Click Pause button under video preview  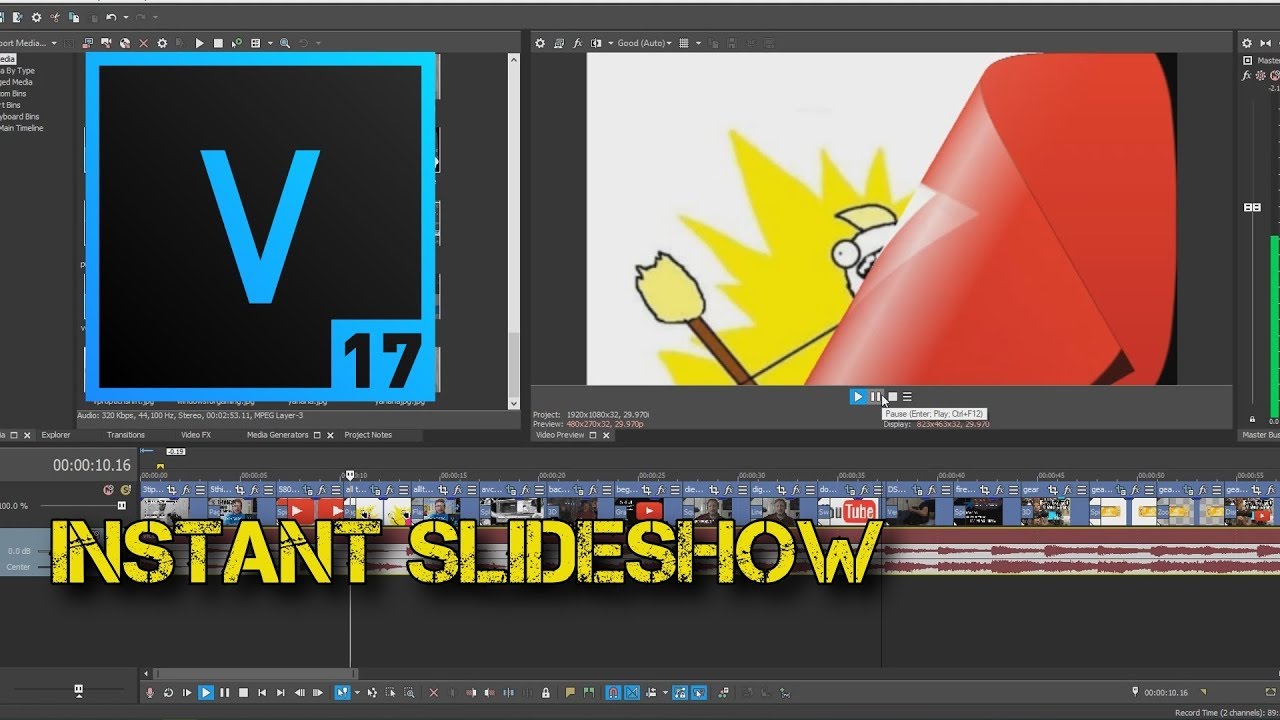(875, 397)
